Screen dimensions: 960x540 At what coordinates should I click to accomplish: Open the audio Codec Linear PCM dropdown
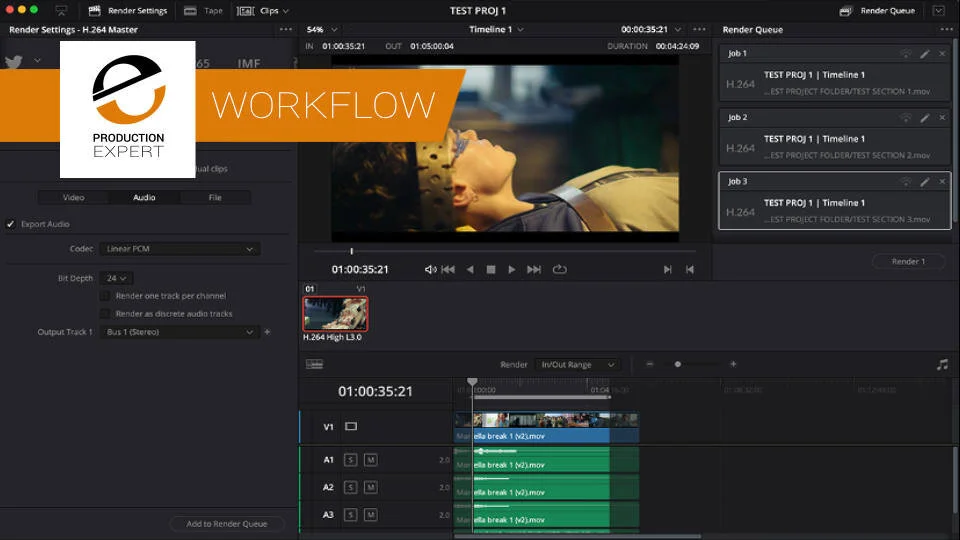click(x=179, y=249)
